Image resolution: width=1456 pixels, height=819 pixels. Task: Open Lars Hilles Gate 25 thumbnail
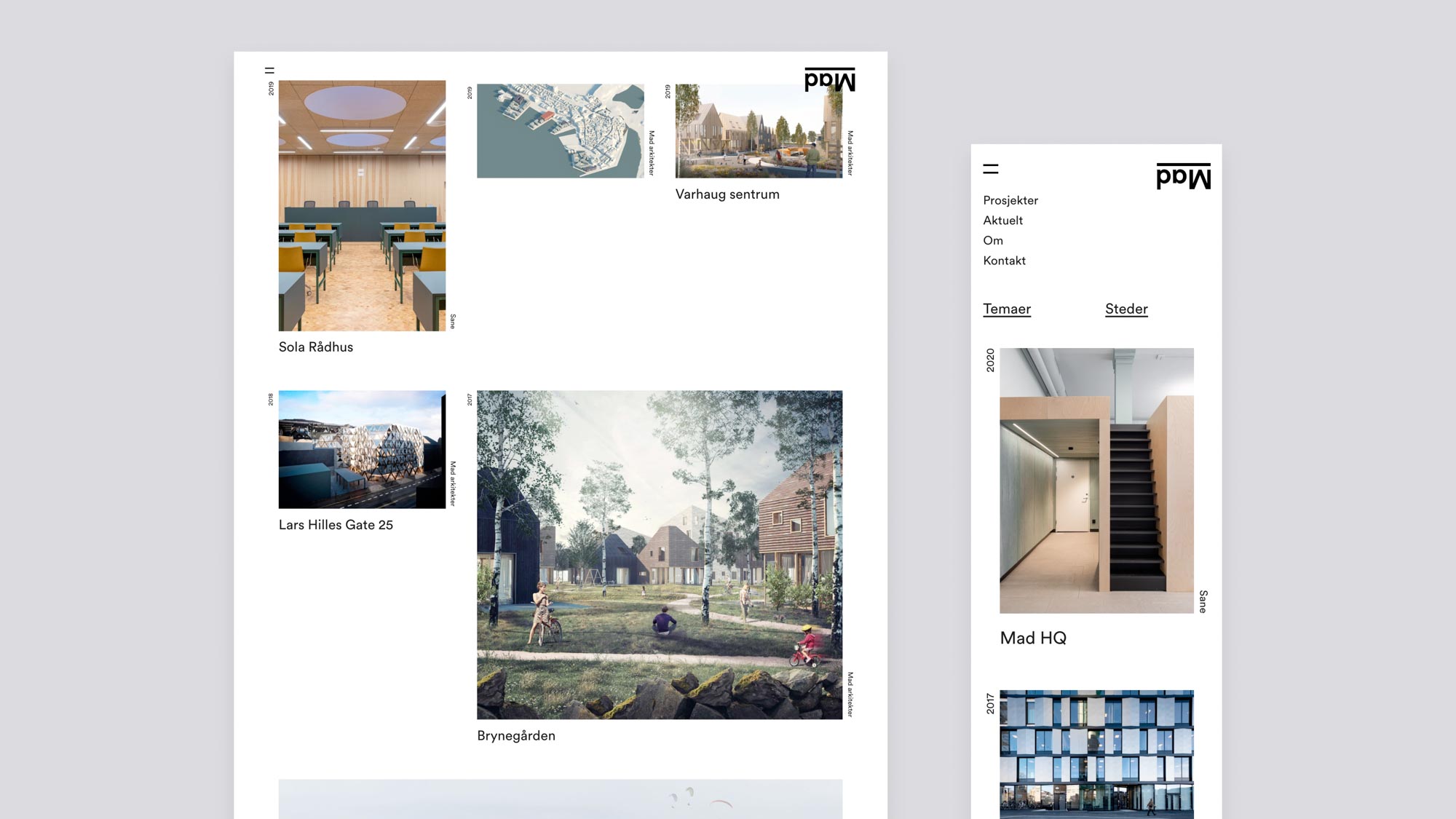tap(362, 449)
